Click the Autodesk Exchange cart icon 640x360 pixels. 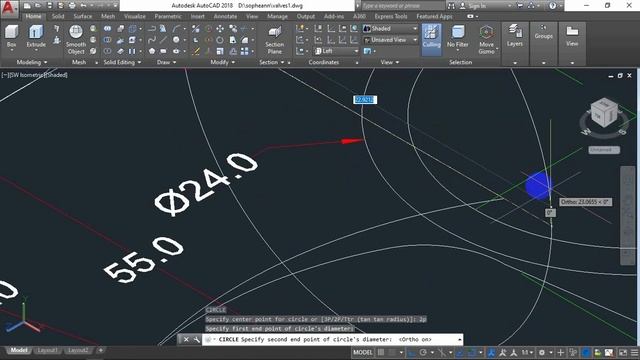point(520,6)
